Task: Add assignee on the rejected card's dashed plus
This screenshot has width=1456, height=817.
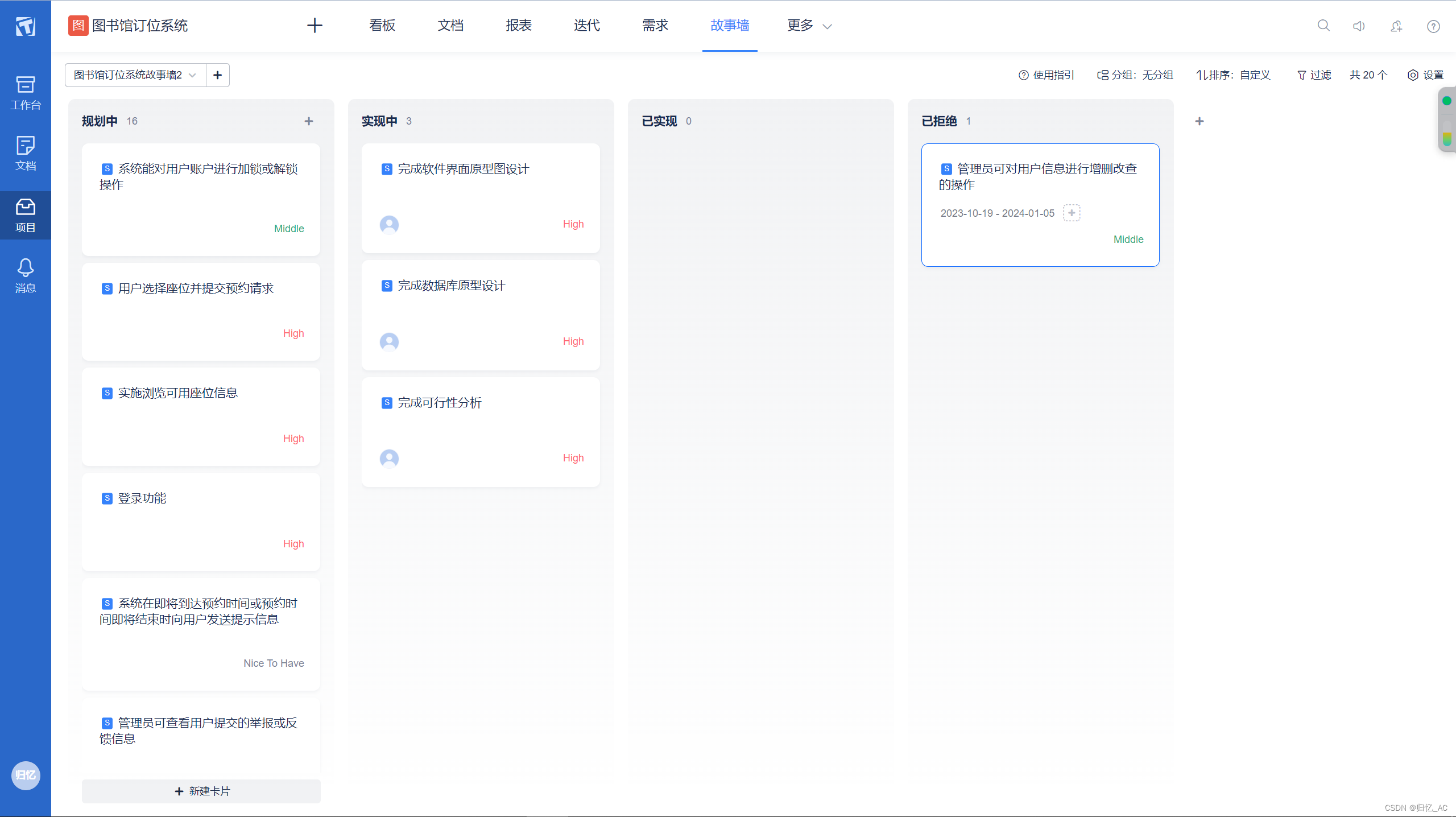Action: pos(1072,213)
